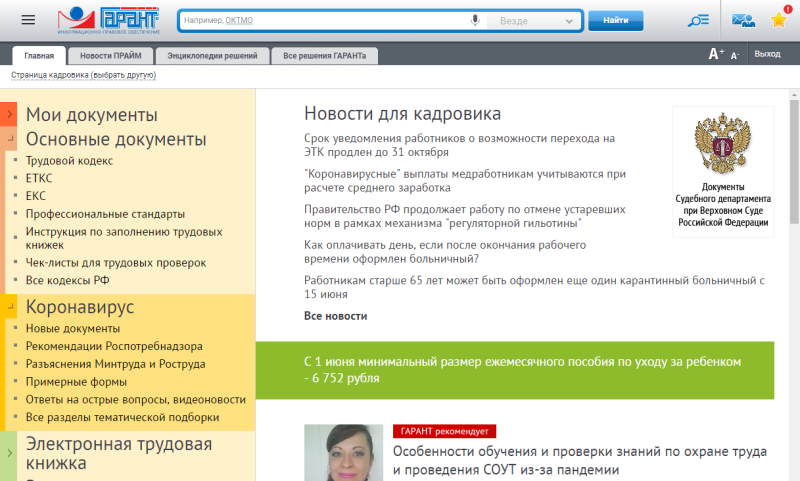The image size is (800, 481).
Task: Open 'Примерные формы' link
Action: (x=76, y=382)
